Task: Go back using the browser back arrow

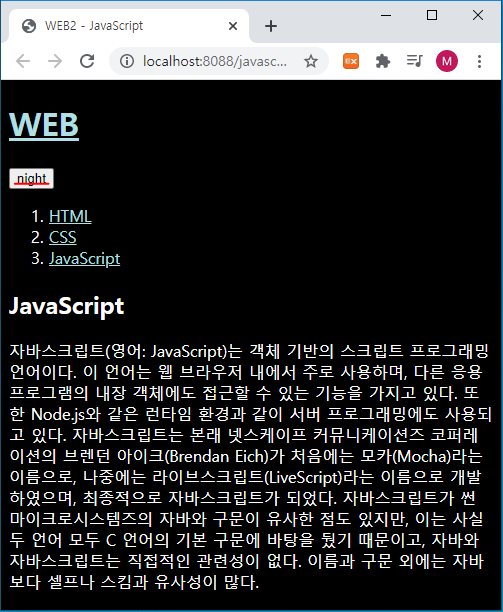Action: coord(23,61)
